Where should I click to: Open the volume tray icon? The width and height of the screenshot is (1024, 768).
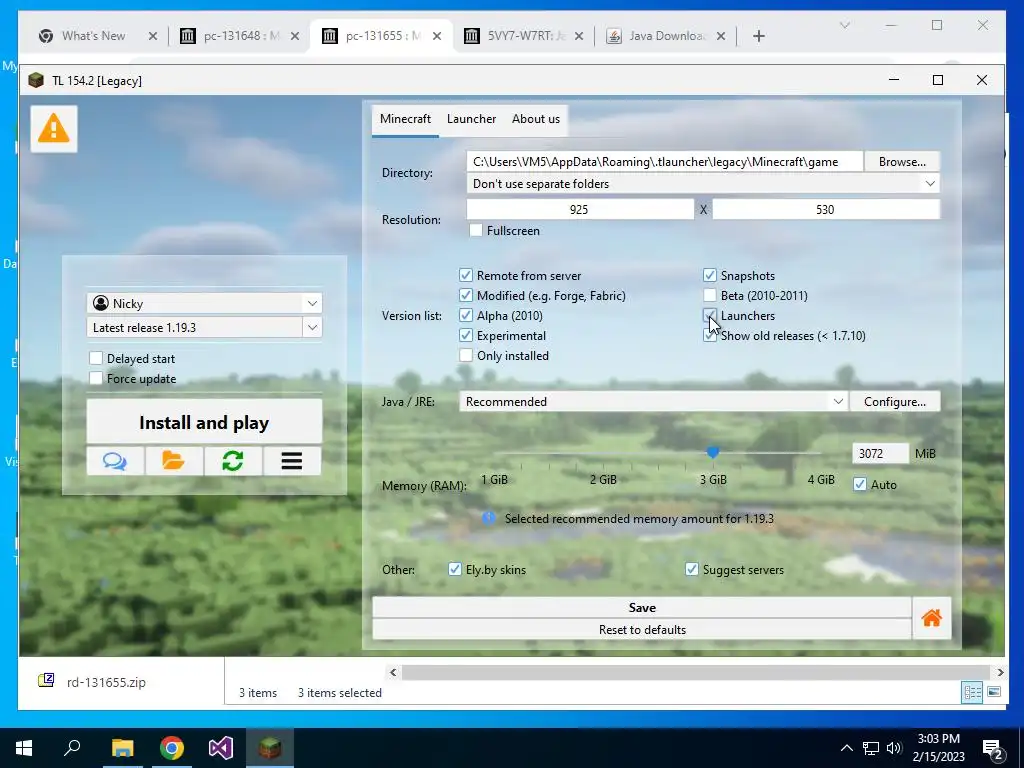click(894, 748)
